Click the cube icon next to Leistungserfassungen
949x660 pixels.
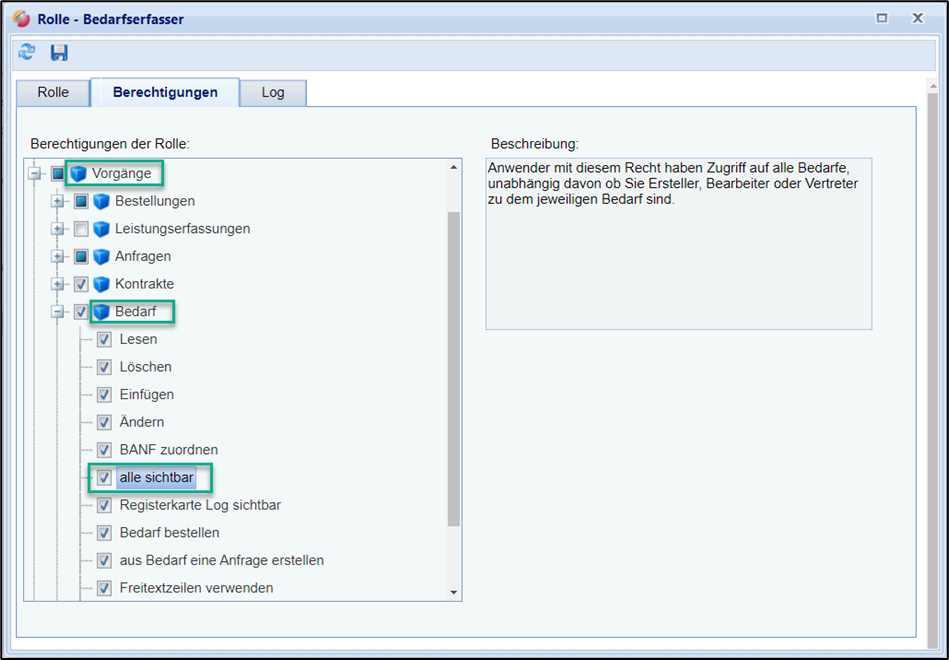tap(102, 229)
